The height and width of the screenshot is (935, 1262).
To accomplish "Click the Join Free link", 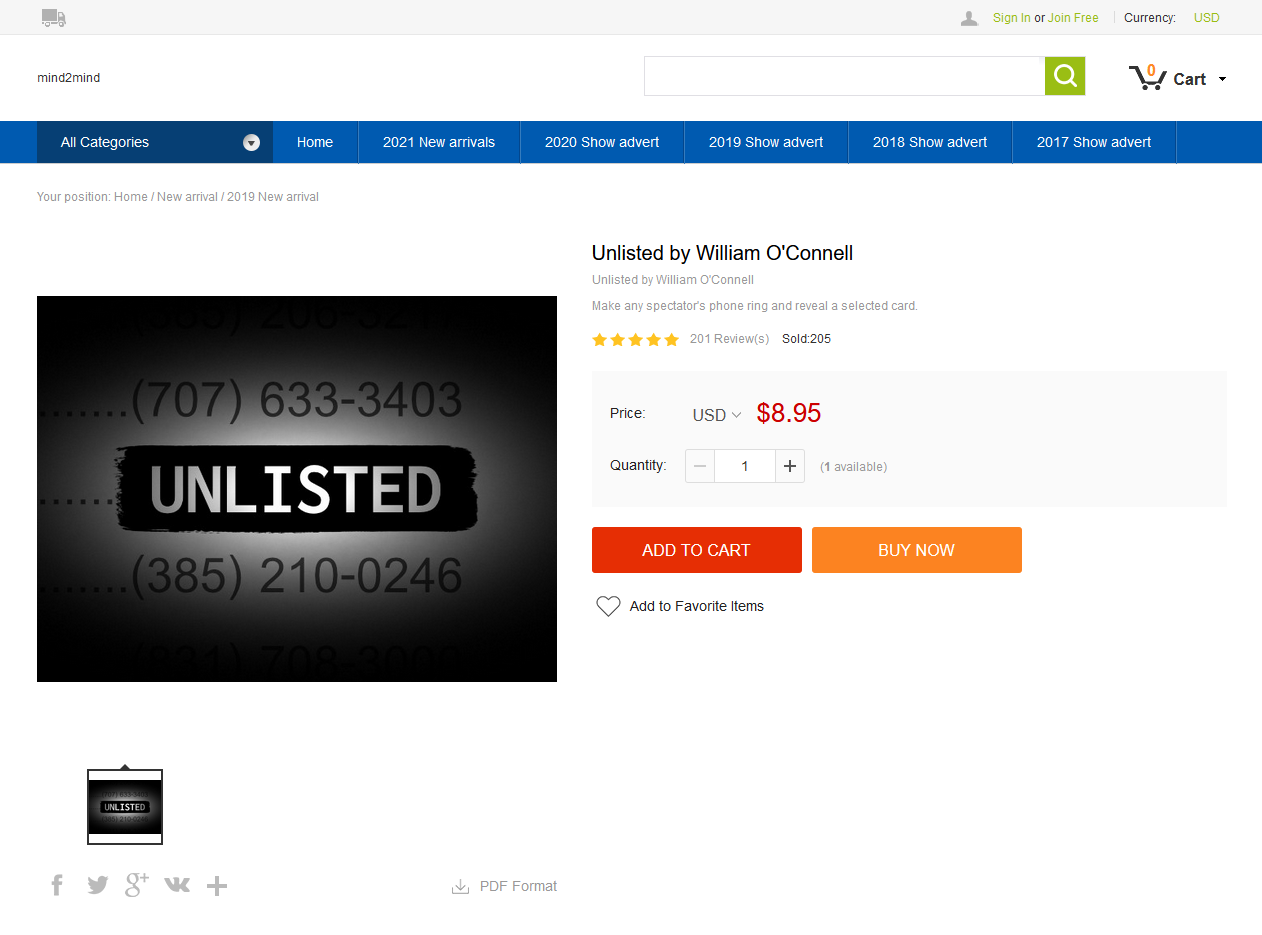I will (x=1073, y=18).
